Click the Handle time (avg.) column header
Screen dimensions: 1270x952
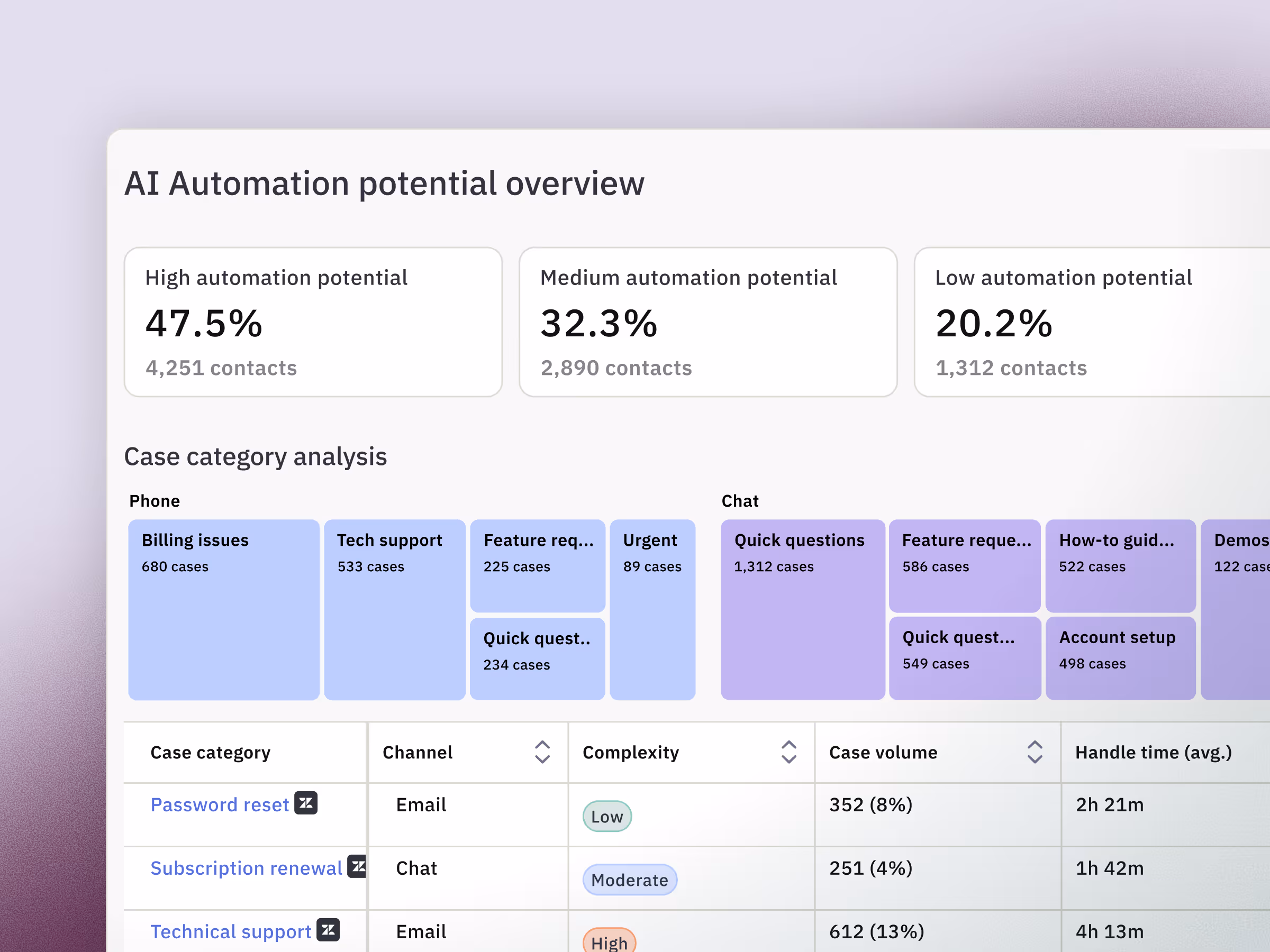point(1153,752)
